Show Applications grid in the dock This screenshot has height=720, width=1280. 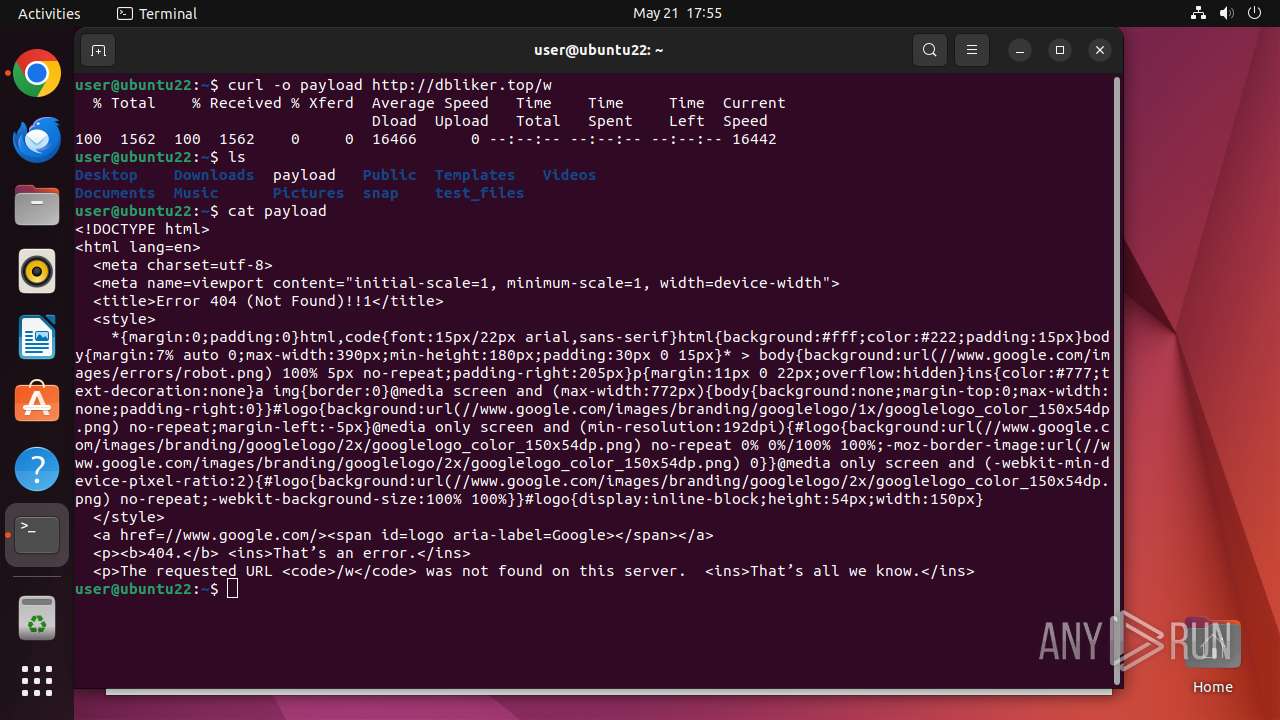[x=37, y=681]
